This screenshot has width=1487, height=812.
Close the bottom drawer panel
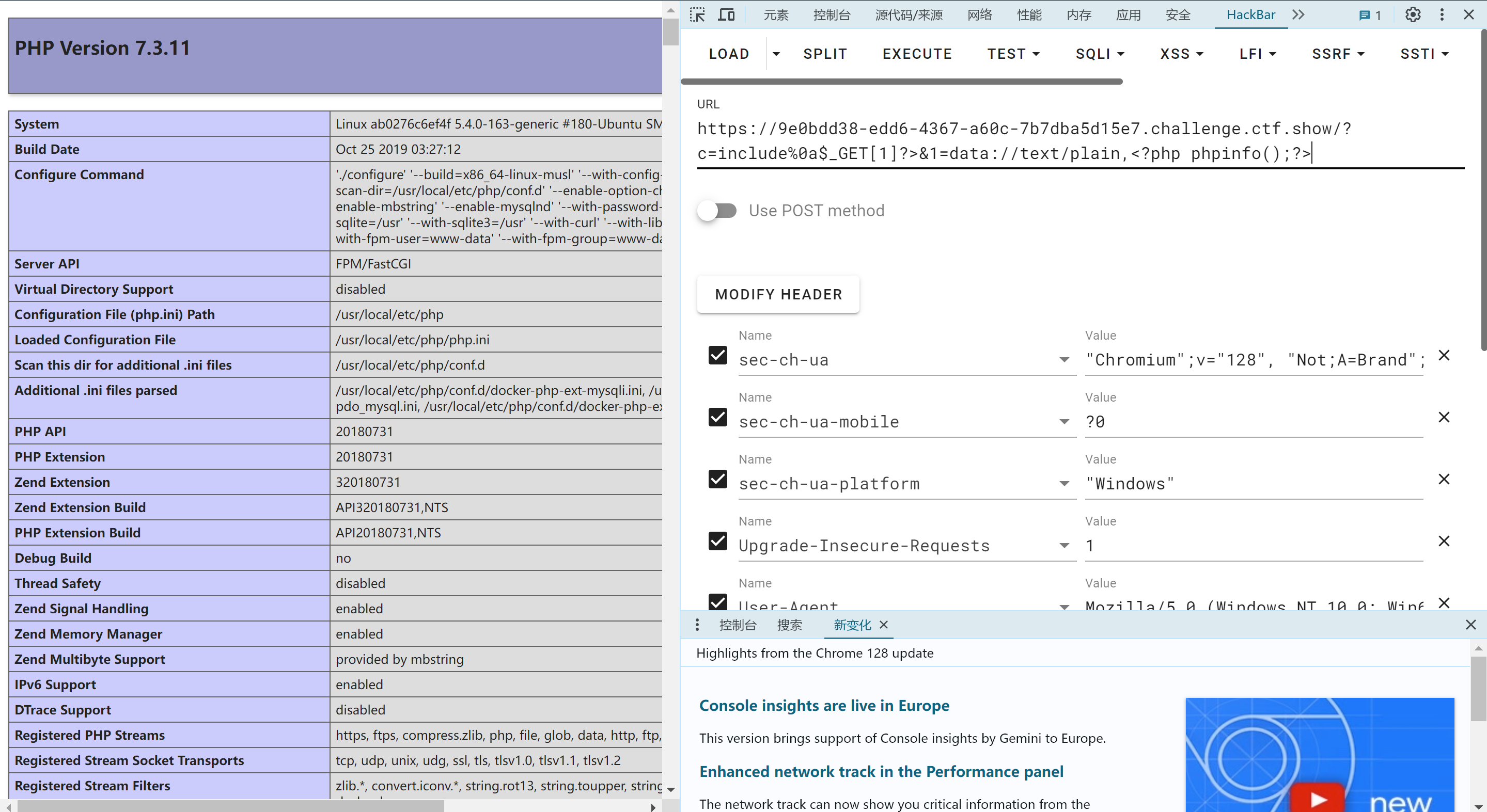[1471, 625]
